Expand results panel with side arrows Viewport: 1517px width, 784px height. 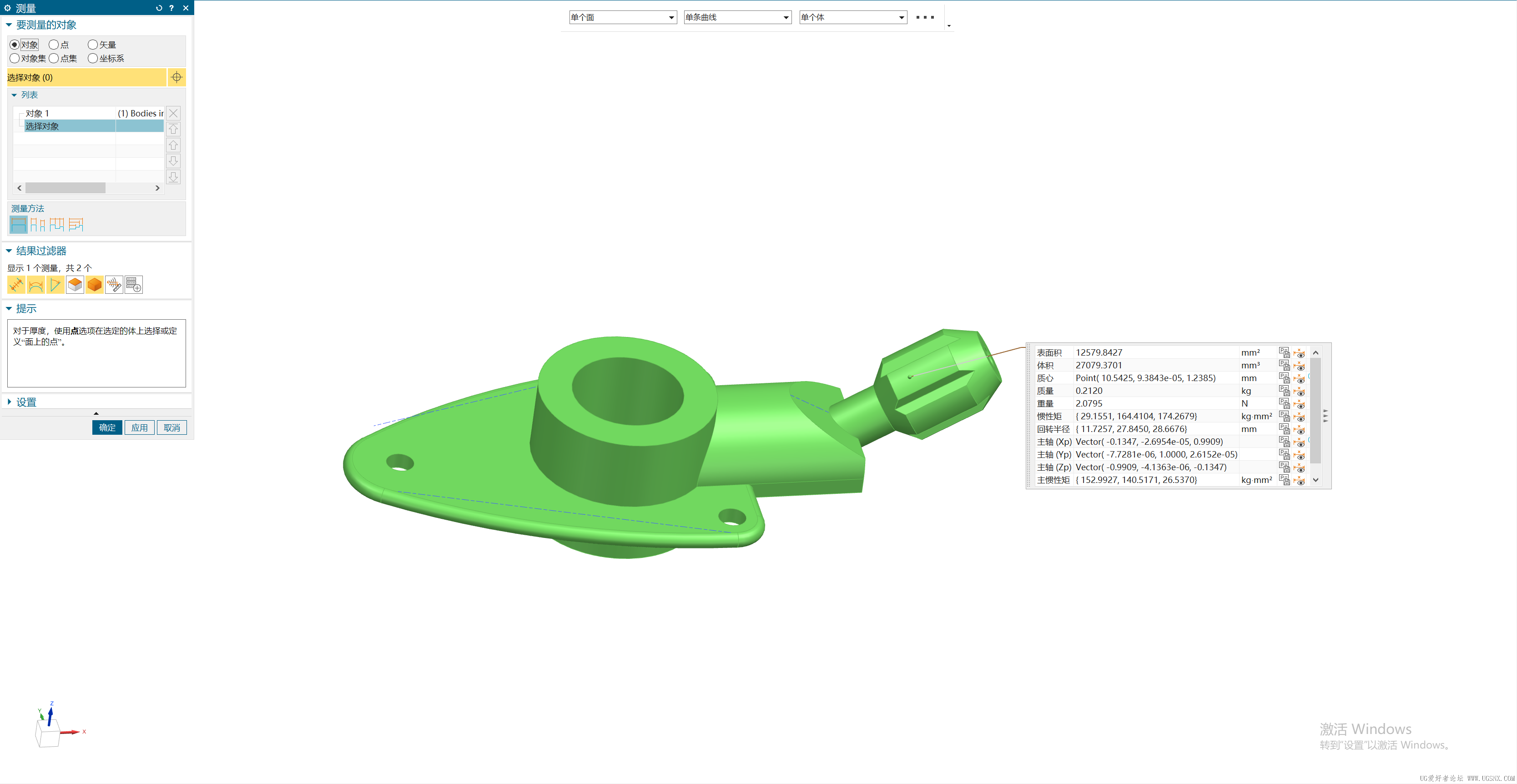pos(1325,416)
